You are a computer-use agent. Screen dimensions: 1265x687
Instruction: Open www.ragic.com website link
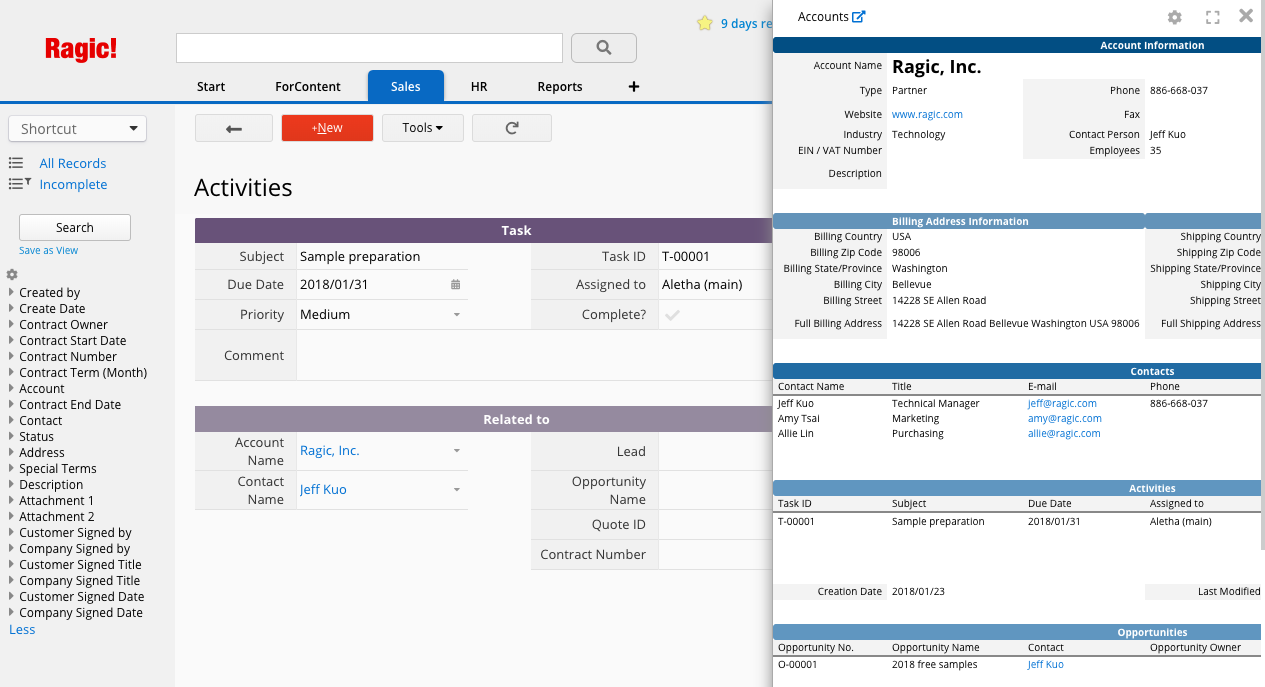click(x=927, y=115)
